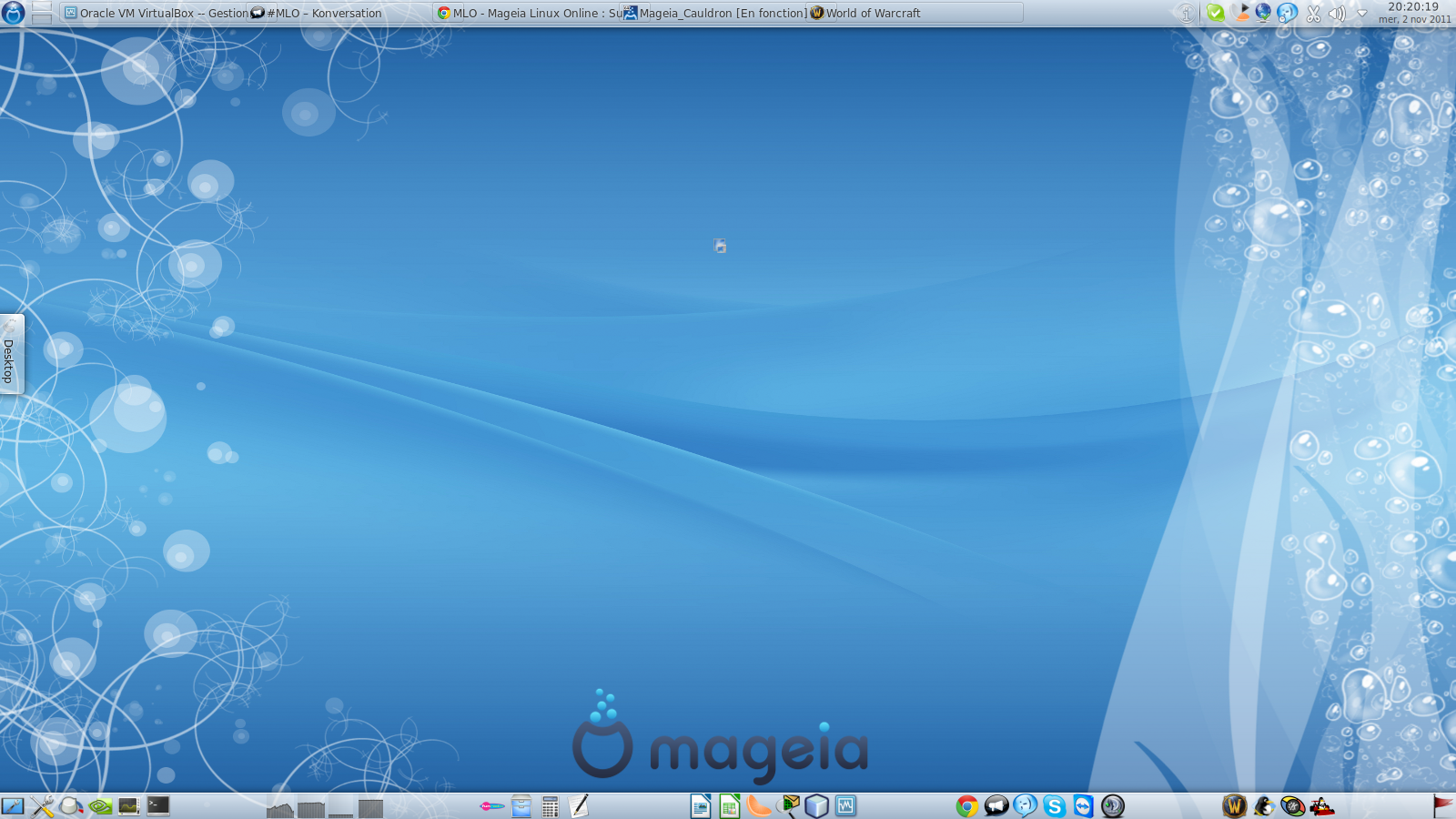
Task: Launch system monitor chart icon in panel
Action: coord(129,805)
